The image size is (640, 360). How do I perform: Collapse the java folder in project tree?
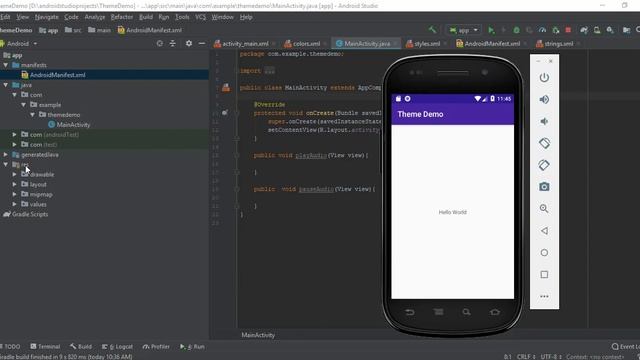[6, 85]
